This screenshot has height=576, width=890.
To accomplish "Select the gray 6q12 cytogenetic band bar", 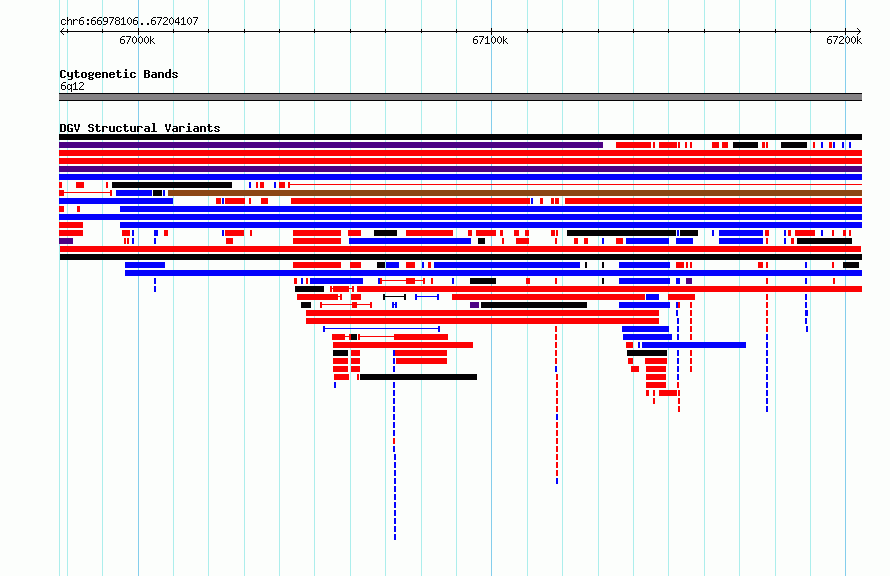I will pyautogui.click(x=460, y=97).
